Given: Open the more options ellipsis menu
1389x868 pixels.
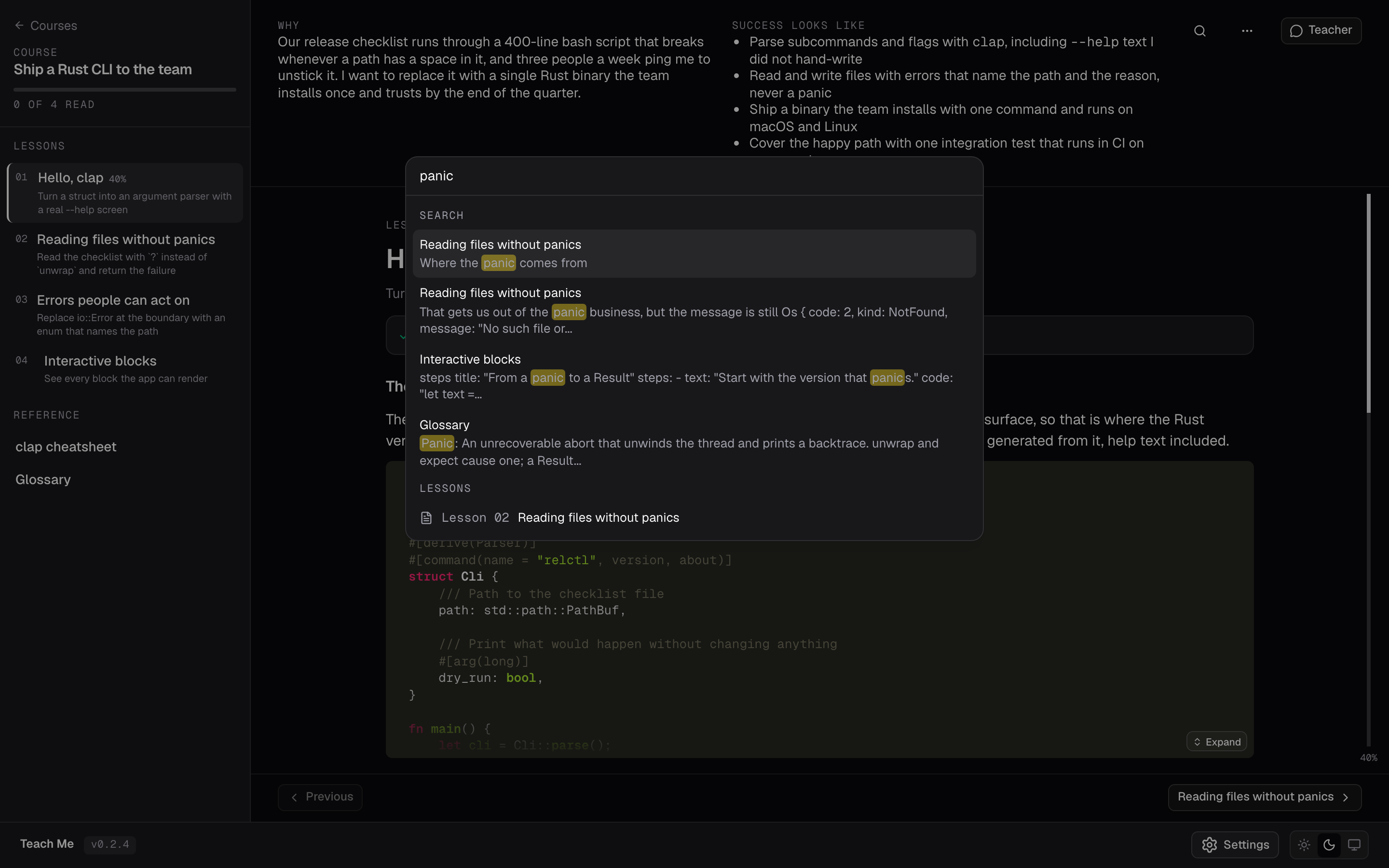Looking at the screenshot, I should (x=1247, y=30).
